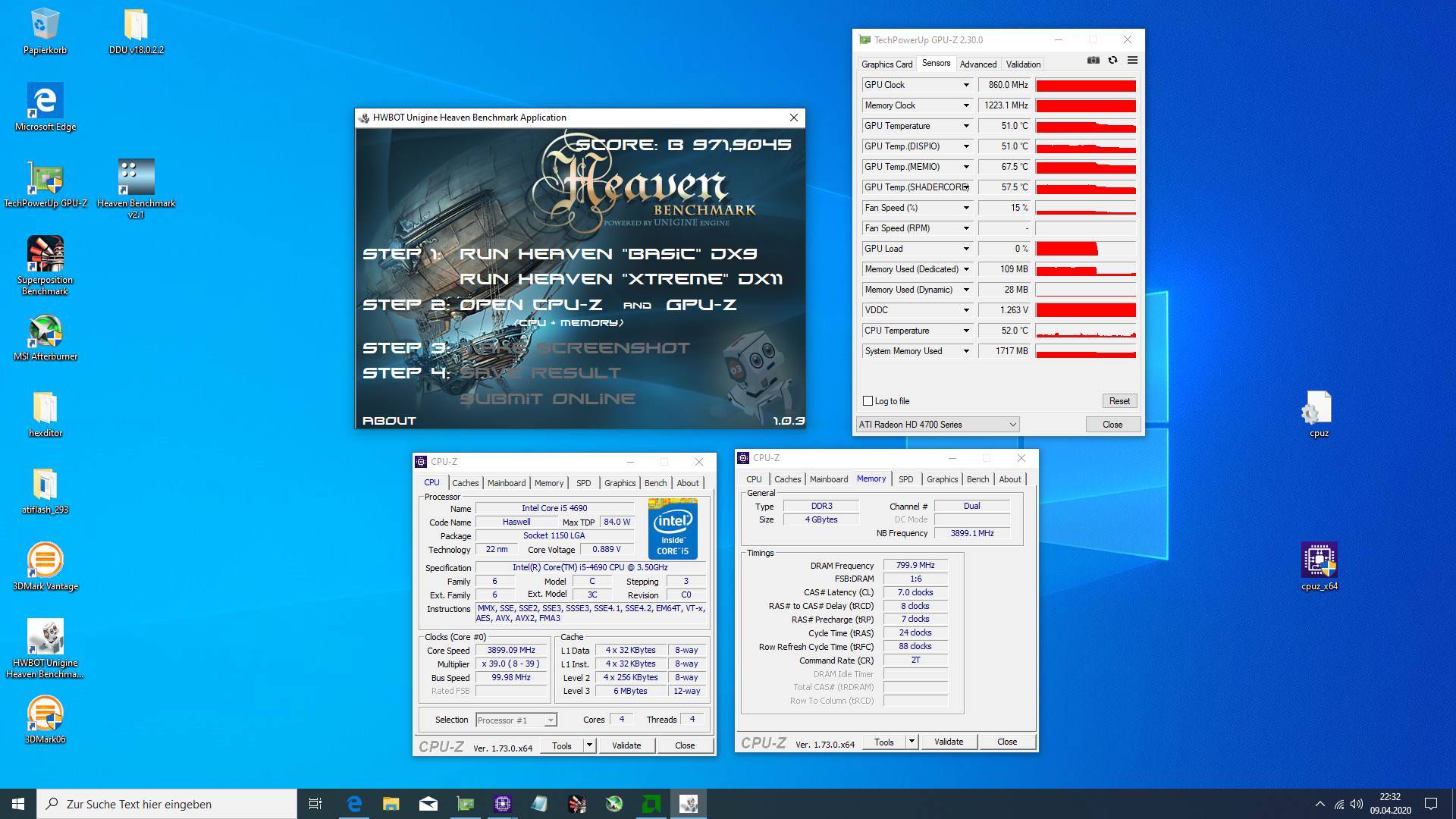Viewport: 1456px width, 819px height.
Task: Open GPU-Z hamburger menu icon
Action: coord(1132,60)
